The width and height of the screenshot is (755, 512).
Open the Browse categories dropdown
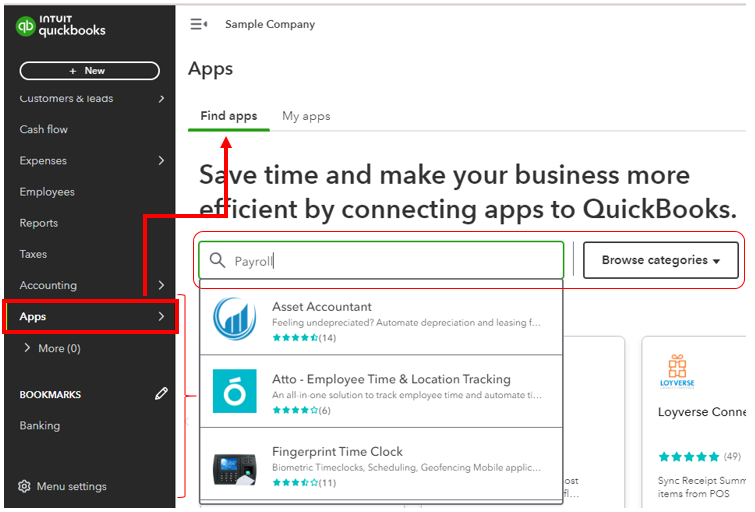tap(661, 260)
